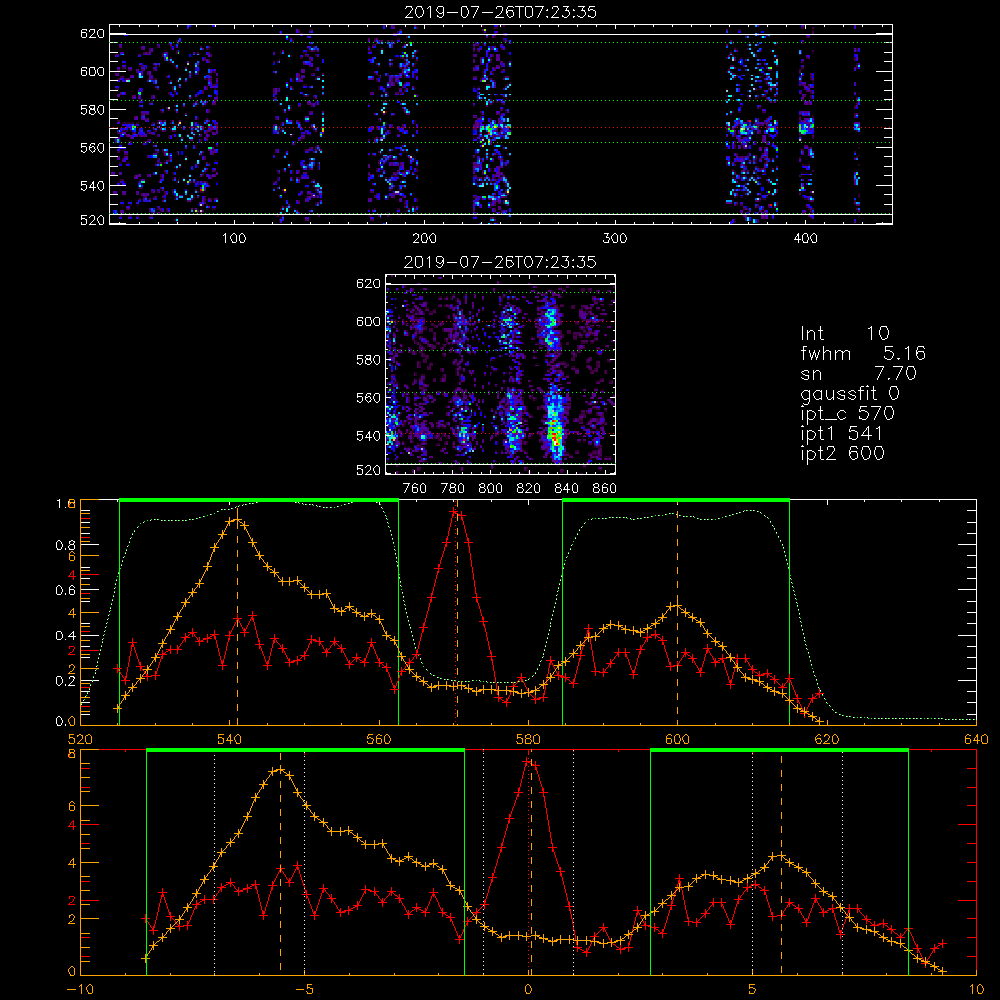Click x-axis label -10 of the bottom plot
The width and height of the screenshot is (1000, 1000).
pos(80,990)
